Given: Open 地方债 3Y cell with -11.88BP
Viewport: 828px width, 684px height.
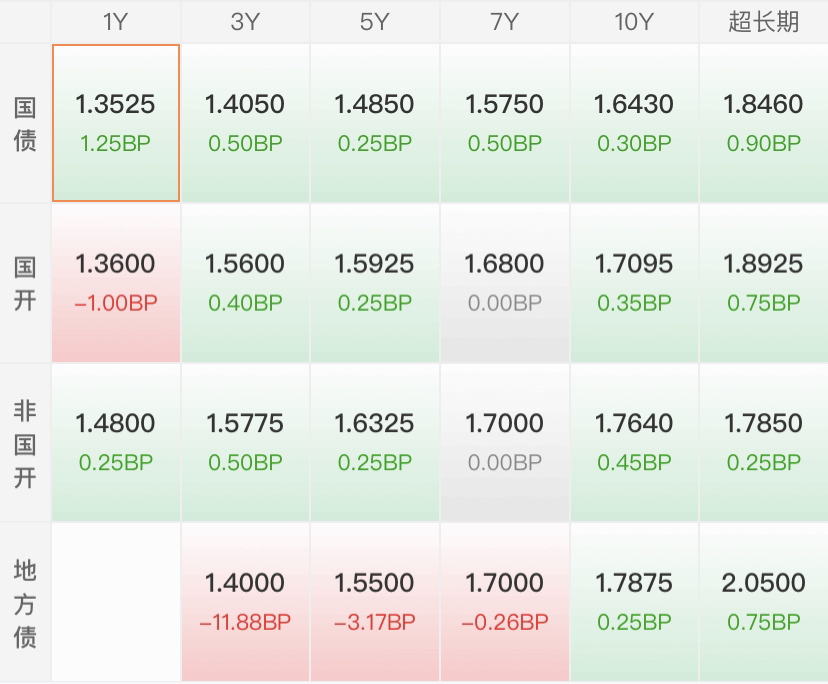Looking at the screenshot, I should coord(246,602).
